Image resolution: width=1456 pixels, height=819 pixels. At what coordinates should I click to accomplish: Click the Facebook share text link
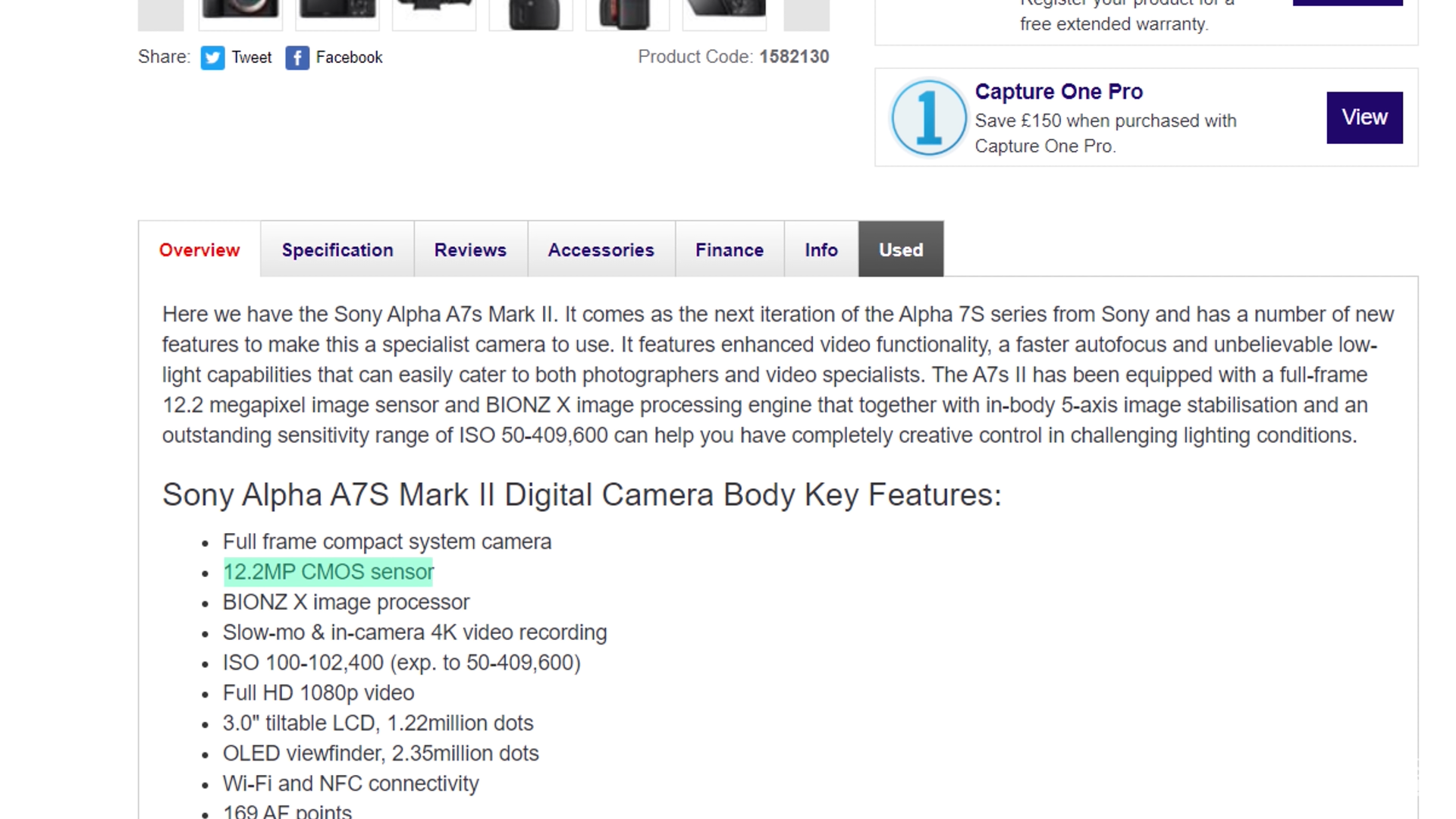(349, 58)
